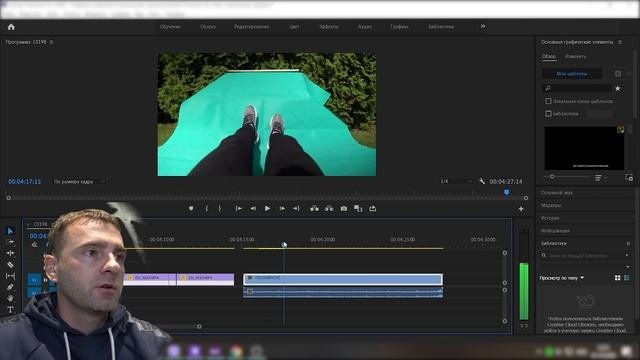Viewport: 640px width, 360px height.
Task: Select the Ripple Edit tool
Action: (10, 253)
